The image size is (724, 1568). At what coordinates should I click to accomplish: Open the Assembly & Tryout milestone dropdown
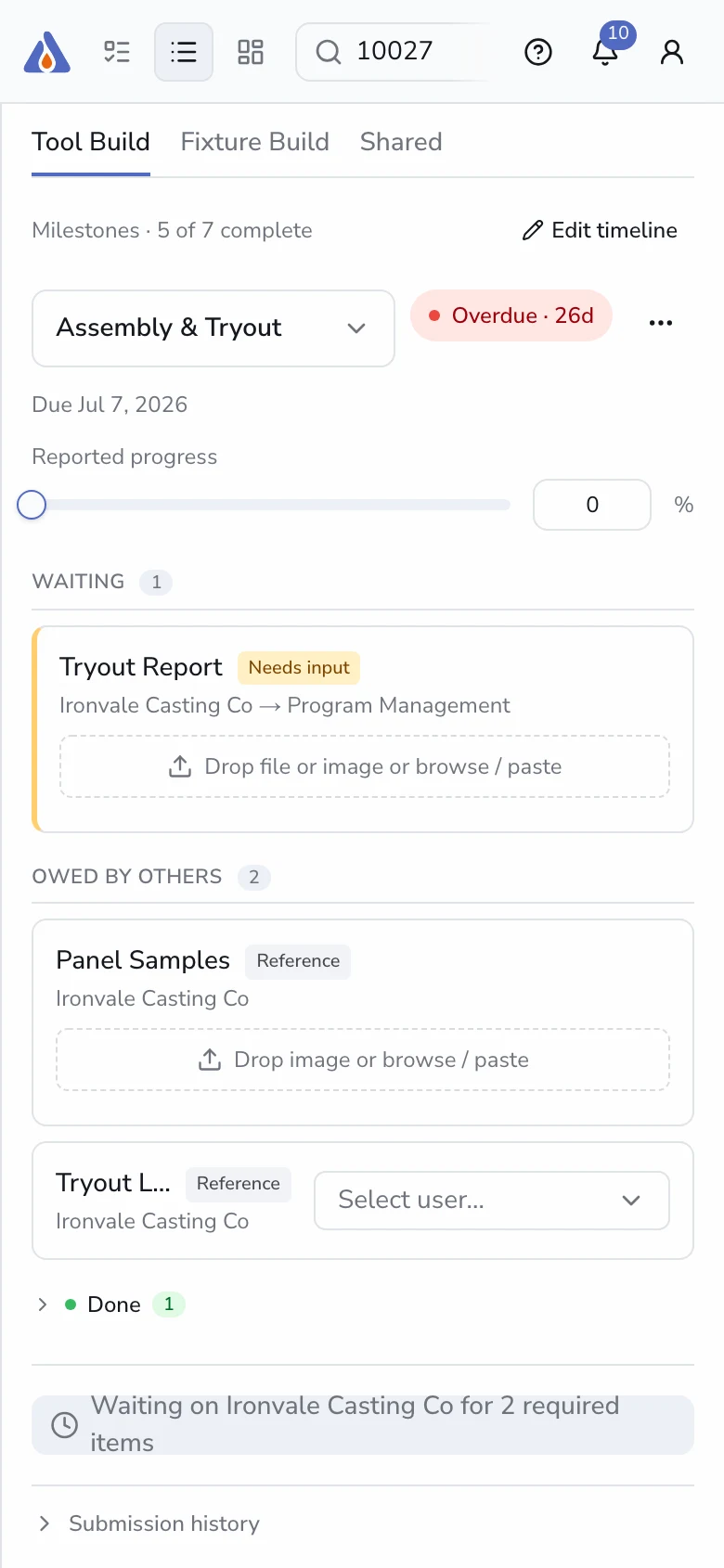pyautogui.click(x=213, y=328)
